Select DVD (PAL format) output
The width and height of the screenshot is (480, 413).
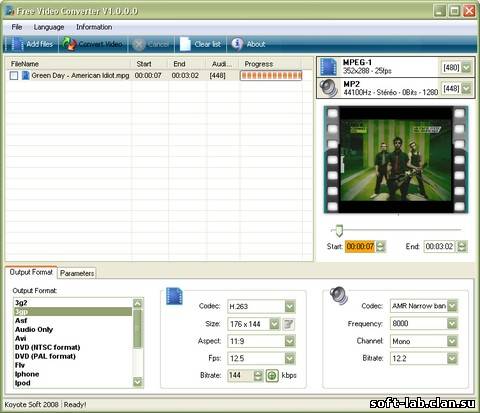coord(73,356)
